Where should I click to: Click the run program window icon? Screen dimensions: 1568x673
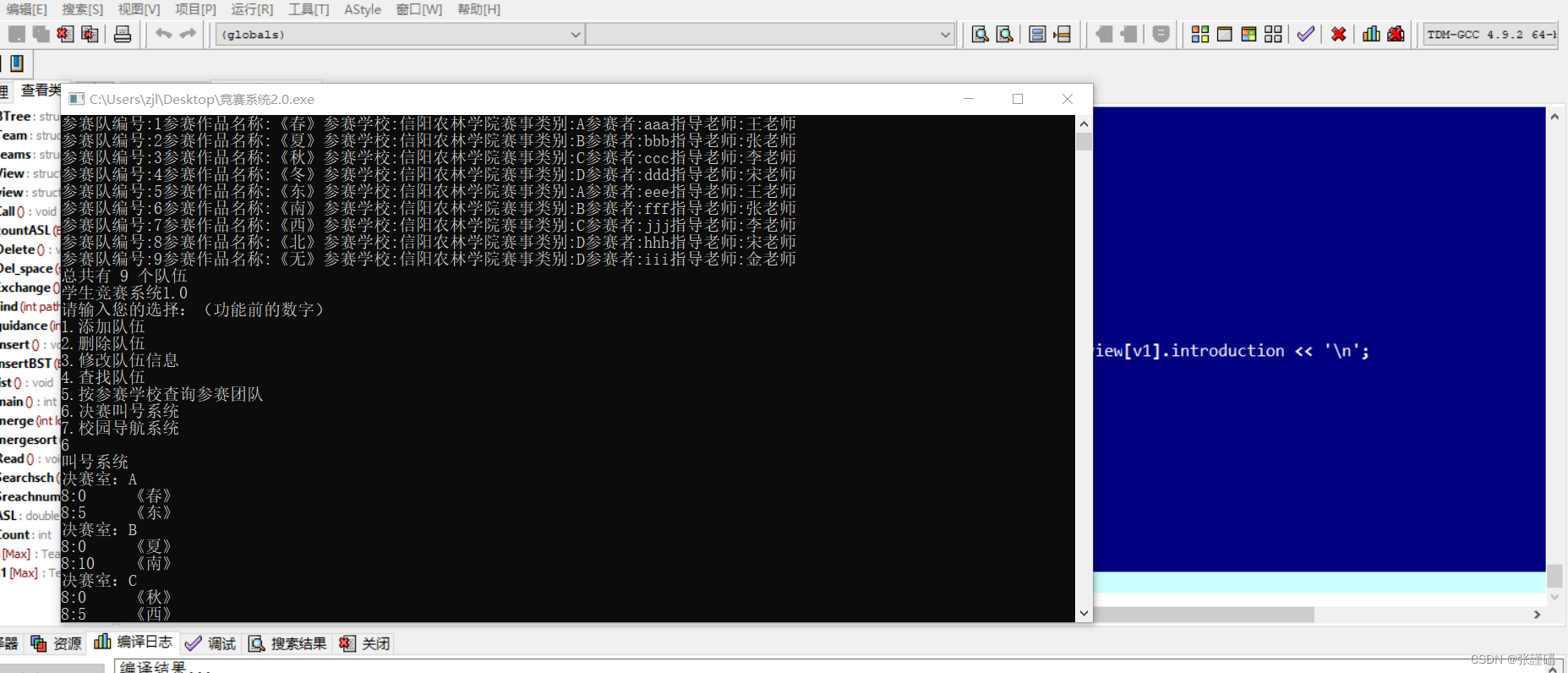coord(1224,34)
